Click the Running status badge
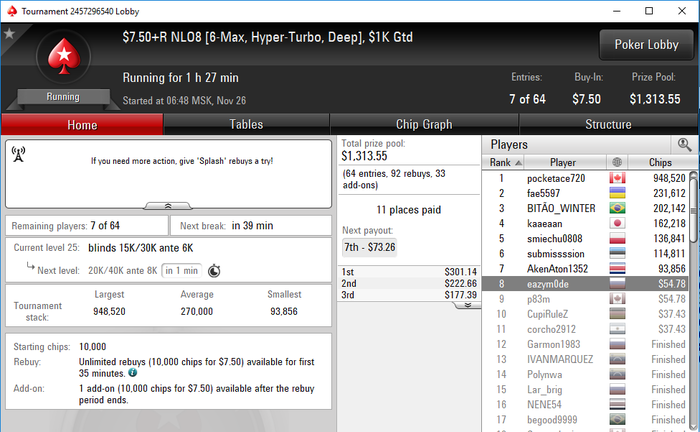Image resolution: width=700 pixels, height=432 pixels. tap(63, 97)
